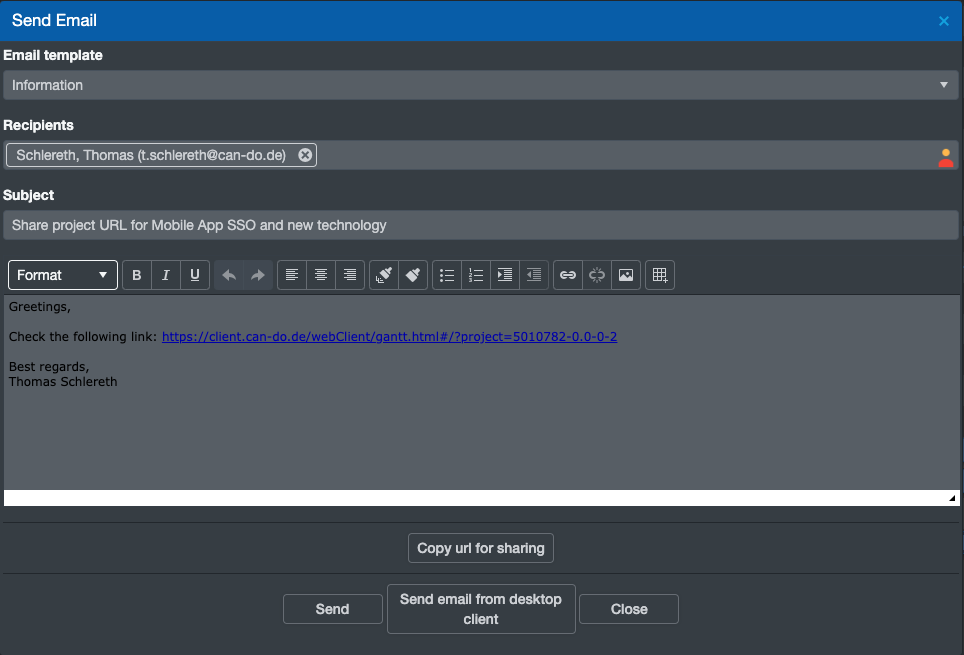
Task: Toggle bold formatting
Action: tap(136, 275)
